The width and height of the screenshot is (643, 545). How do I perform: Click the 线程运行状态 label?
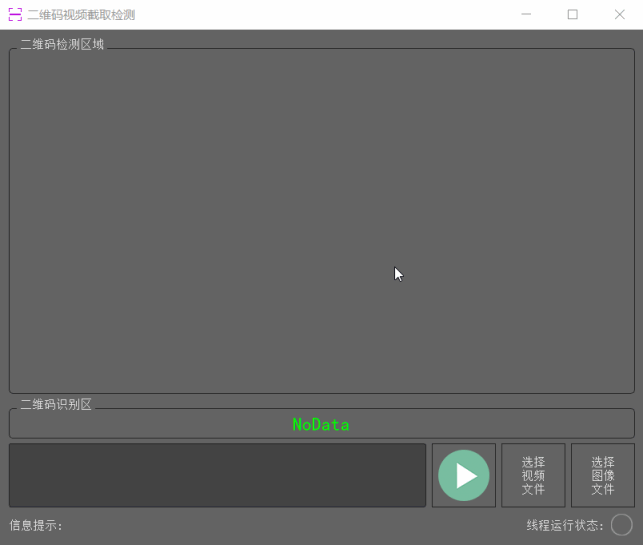[x=565, y=525]
